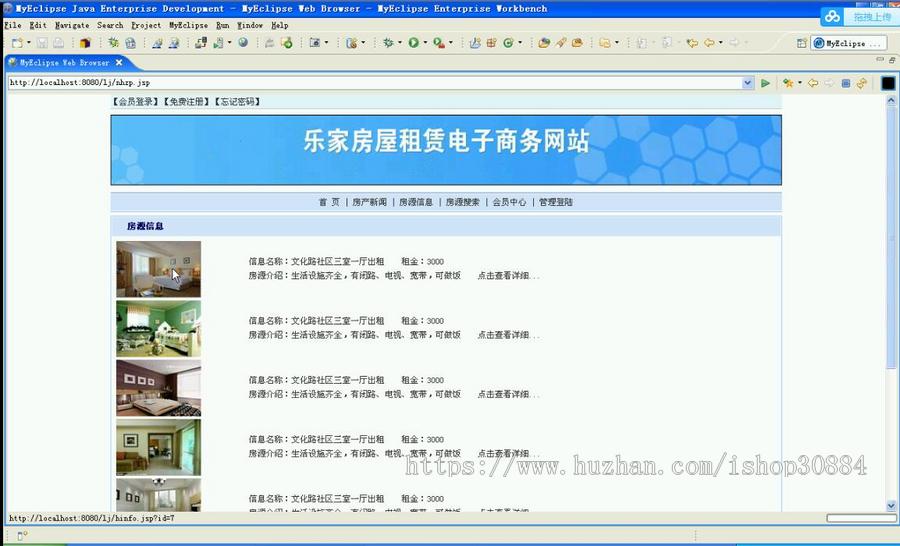Click the New file toolbar icon
The height and width of the screenshot is (546, 900).
[x=17, y=43]
